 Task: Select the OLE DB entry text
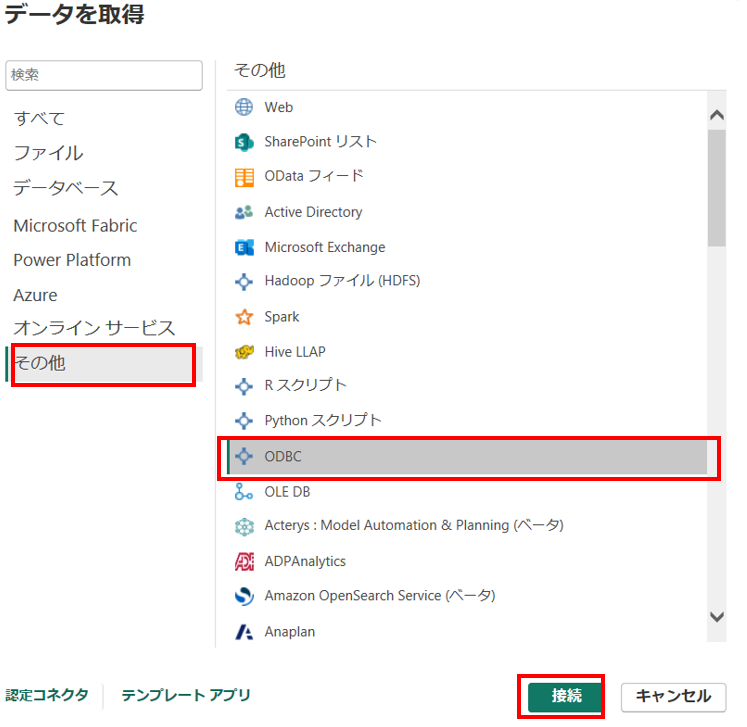pos(287,492)
